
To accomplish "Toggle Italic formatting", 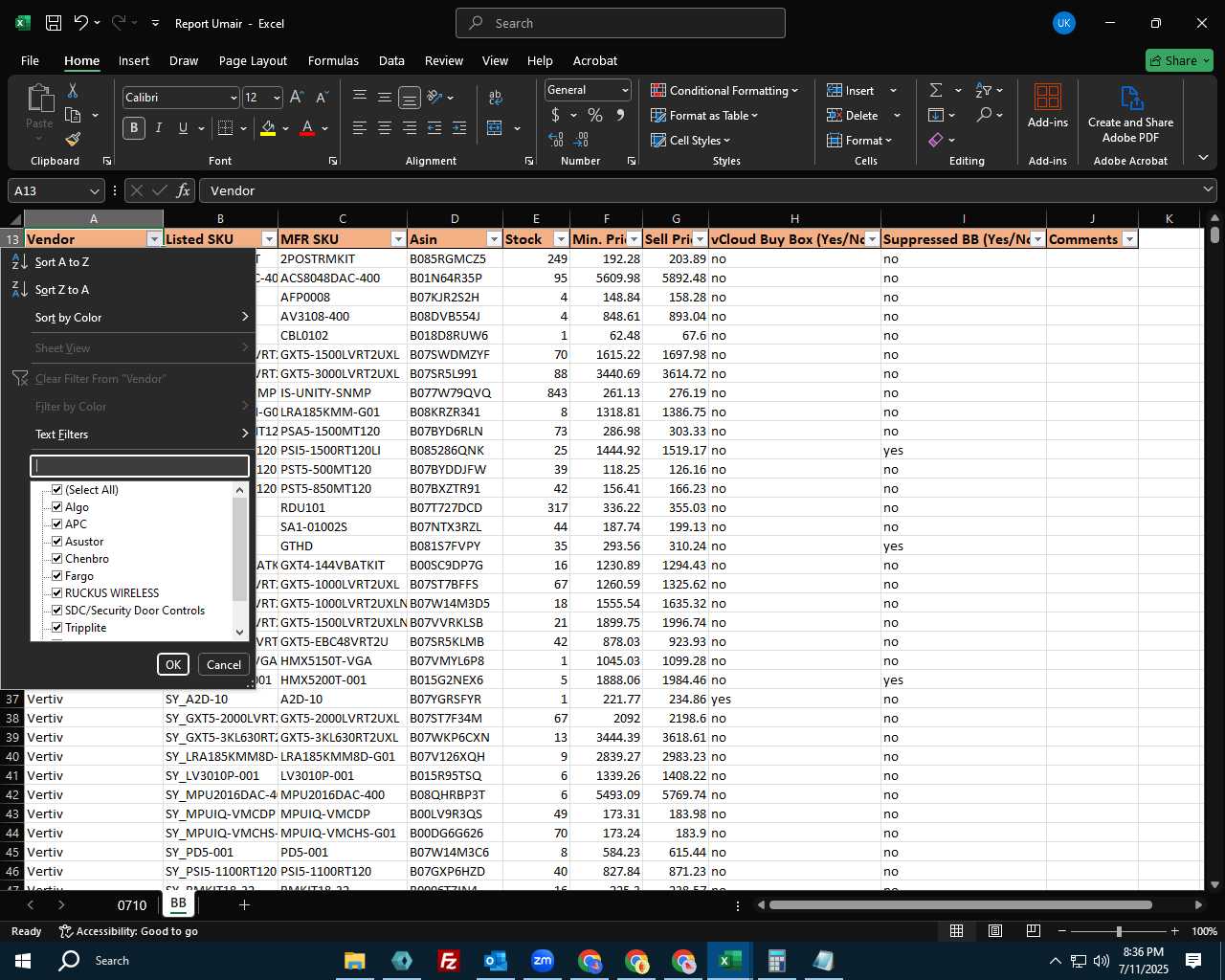I will [159, 127].
